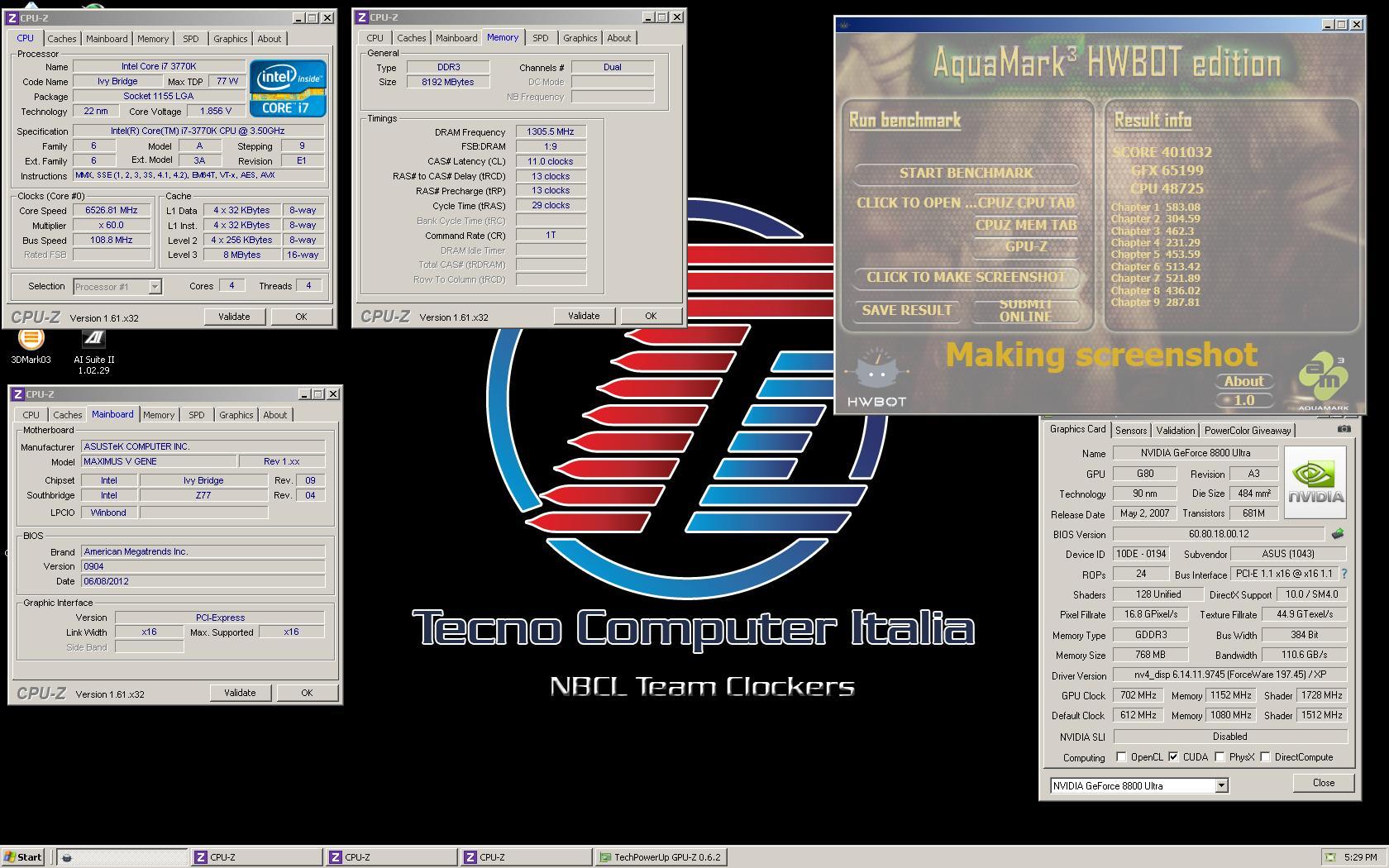Open Memory tab in CPU-Z Mainboard window

[158, 415]
